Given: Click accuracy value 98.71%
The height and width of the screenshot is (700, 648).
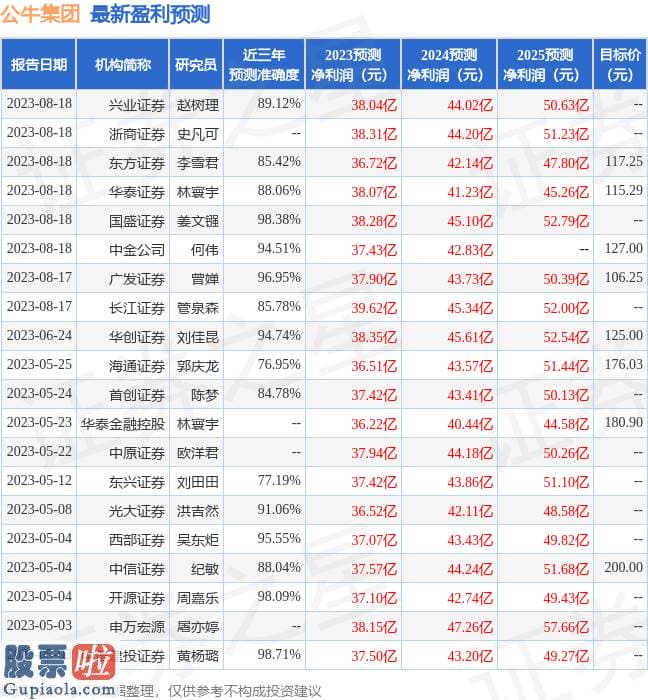Looking at the screenshot, I should (x=279, y=654).
